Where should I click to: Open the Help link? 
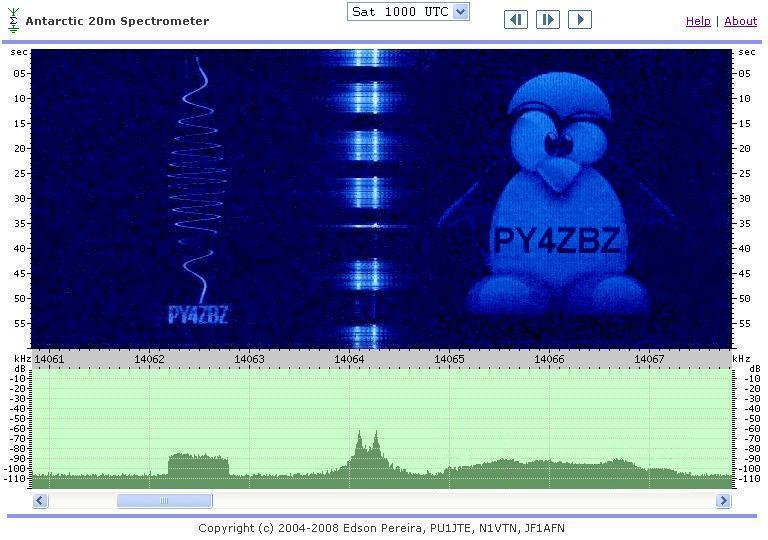click(x=698, y=21)
